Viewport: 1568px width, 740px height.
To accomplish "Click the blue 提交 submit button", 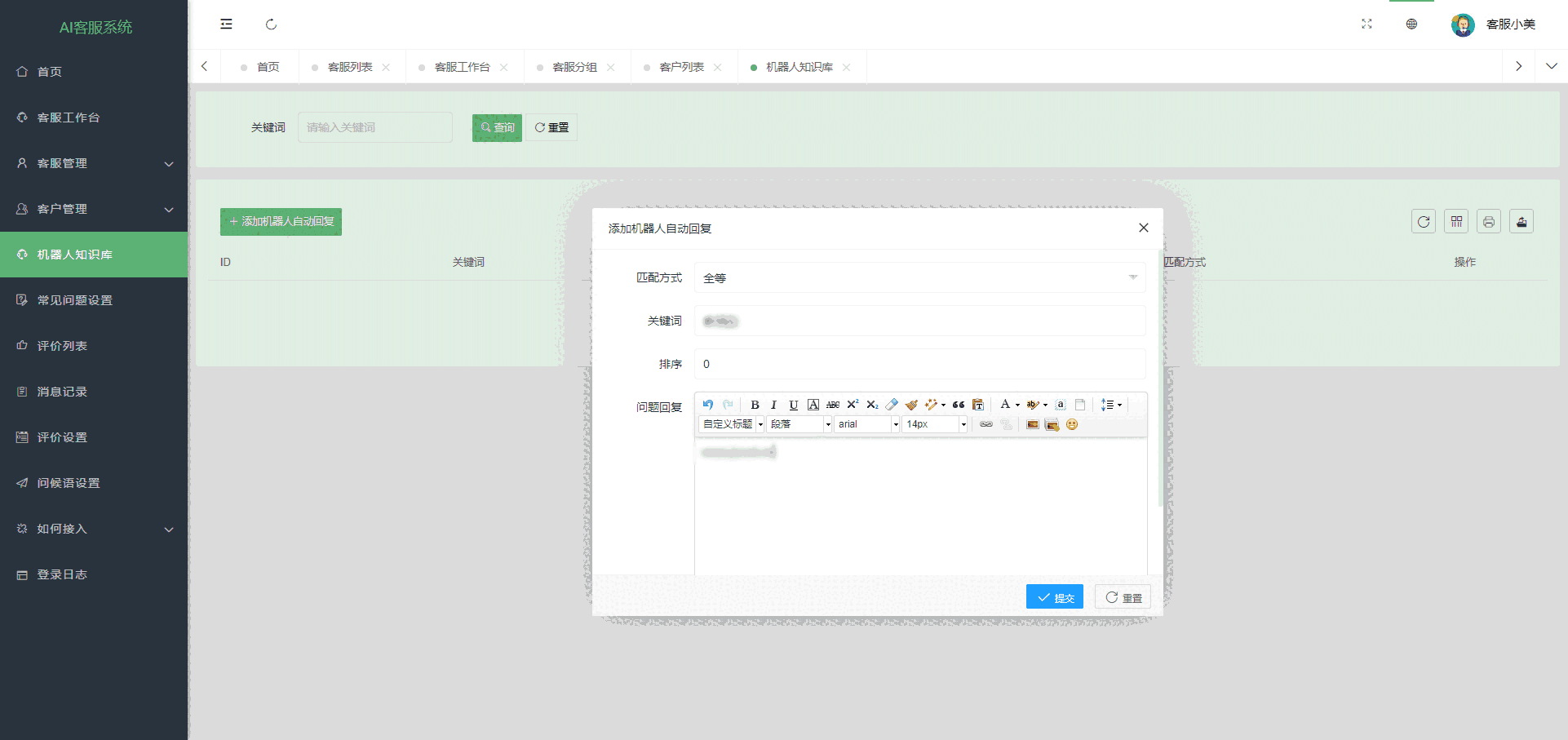I will pos(1054,597).
